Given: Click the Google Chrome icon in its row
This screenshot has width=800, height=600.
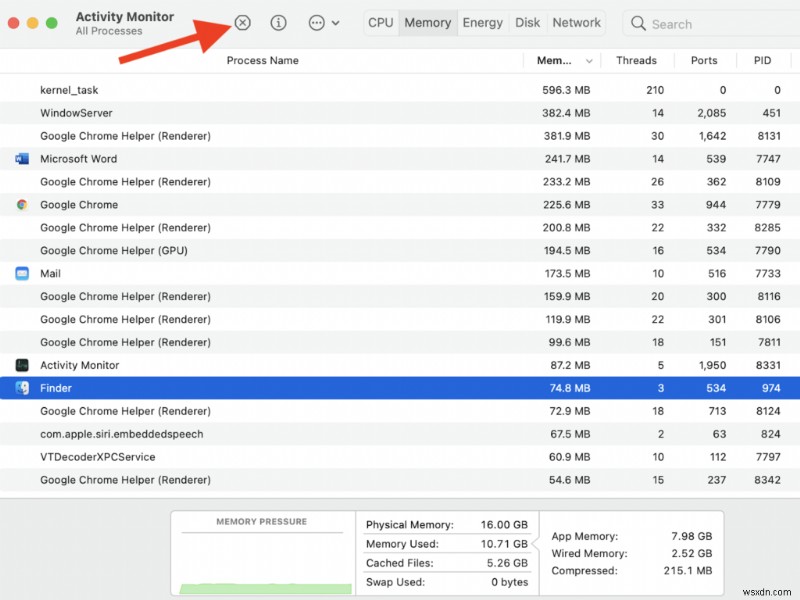Looking at the screenshot, I should (22, 204).
